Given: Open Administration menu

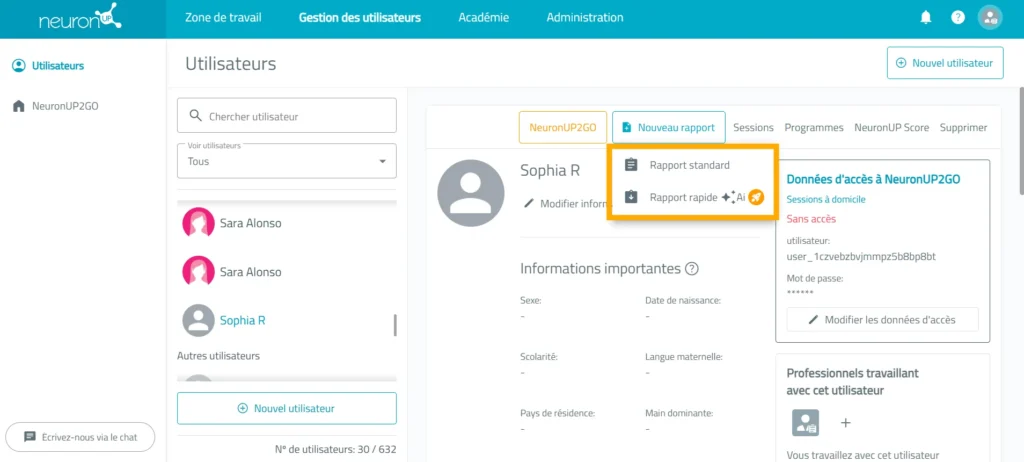Looking at the screenshot, I should click(x=584, y=18).
